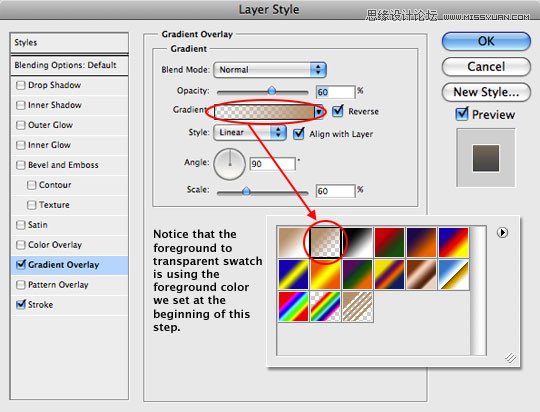The image size is (540, 412).
Task: Pick the violet to orange gradient swatch
Action: pos(422,242)
